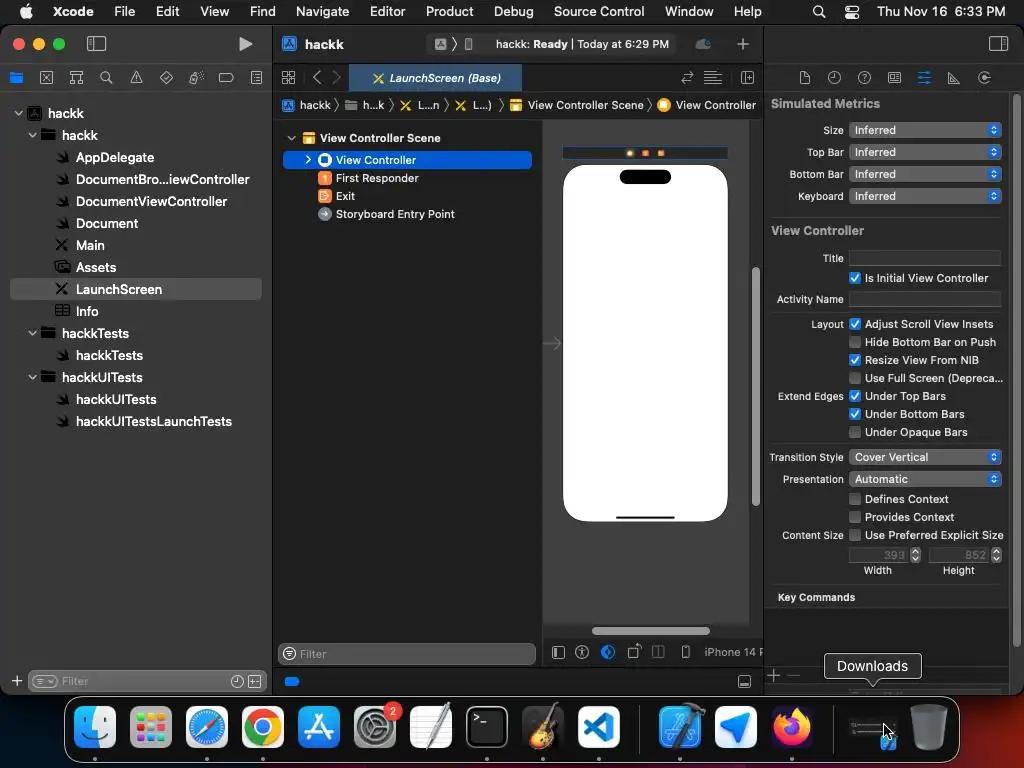Image resolution: width=1024 pixels, height=768 pixels.
Task: Show the Attributes inspector
Action: tap(924, 78)
